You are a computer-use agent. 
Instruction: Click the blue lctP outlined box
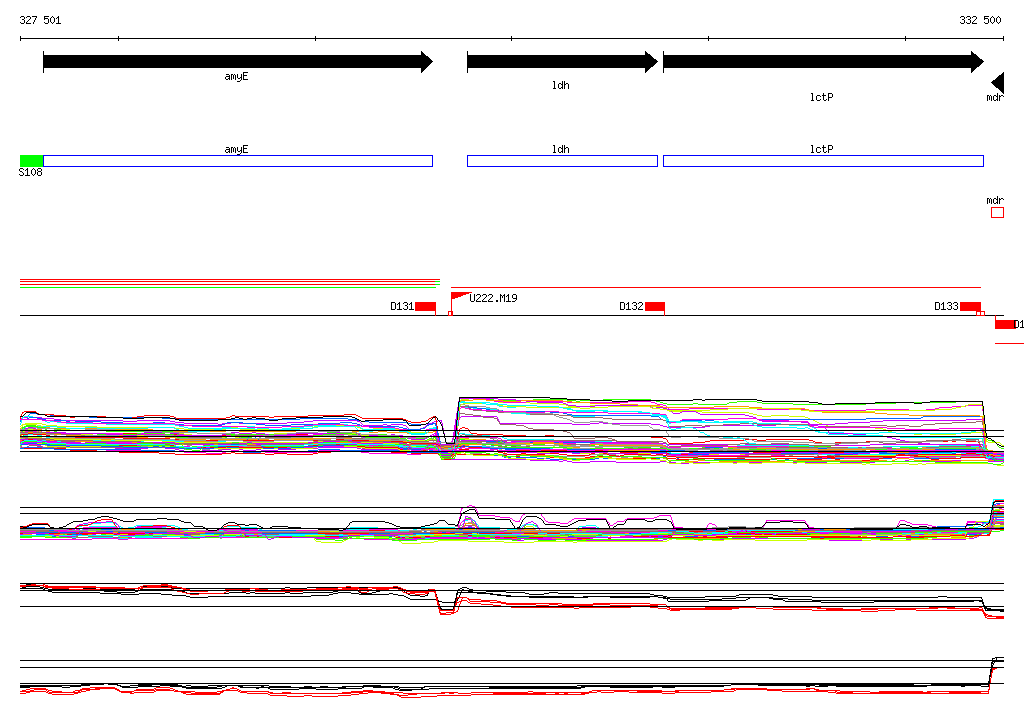point(824,161)
